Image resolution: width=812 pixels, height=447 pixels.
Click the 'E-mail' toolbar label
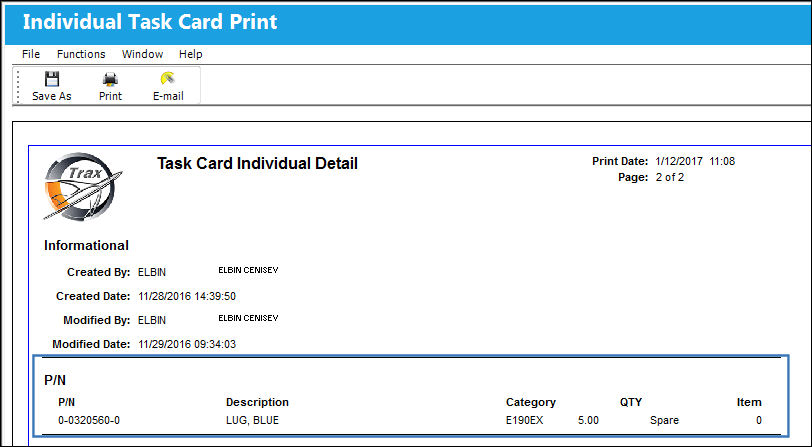pos(168,96)
